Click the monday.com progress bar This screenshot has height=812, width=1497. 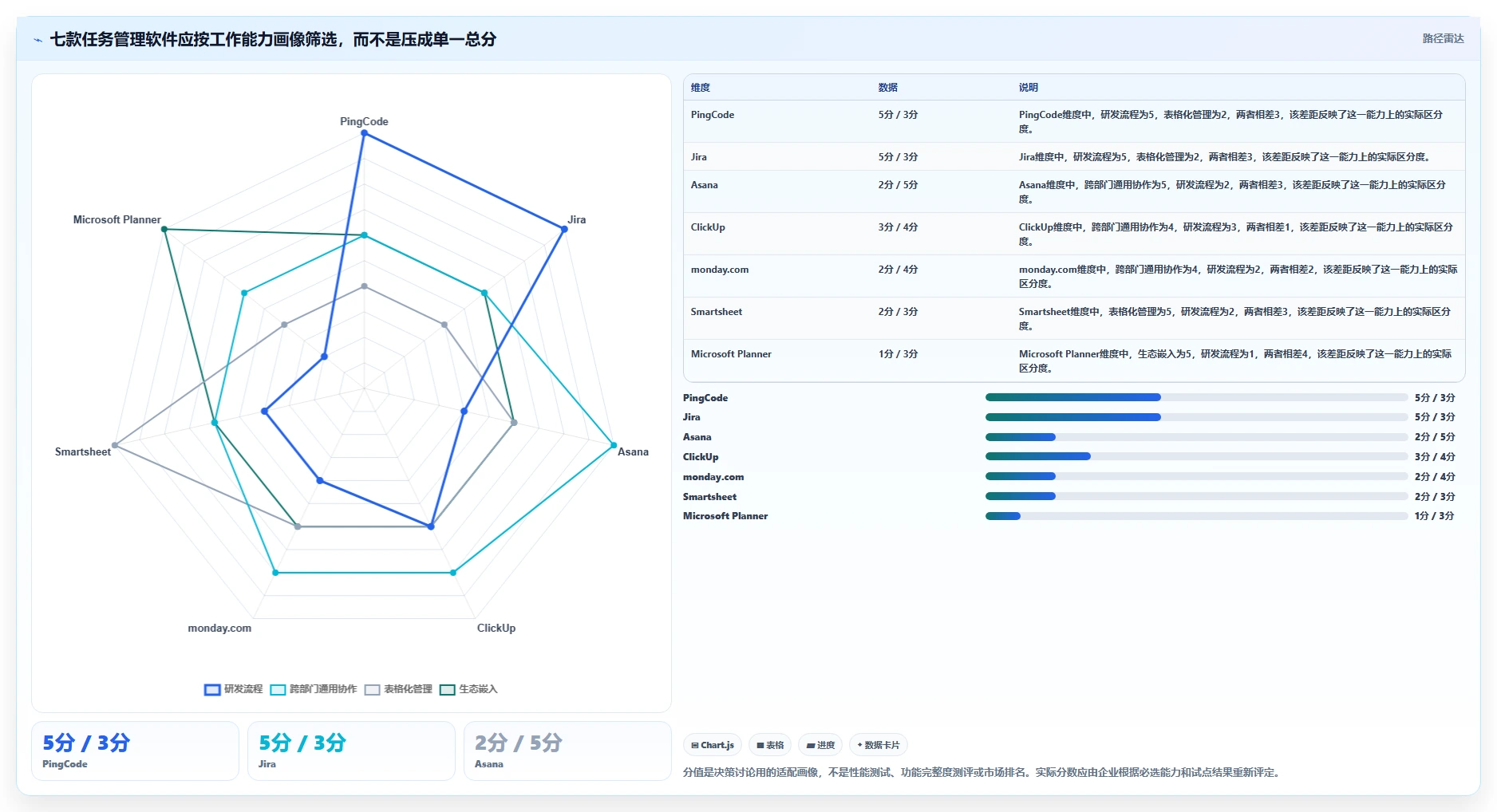coord(1196,476)
